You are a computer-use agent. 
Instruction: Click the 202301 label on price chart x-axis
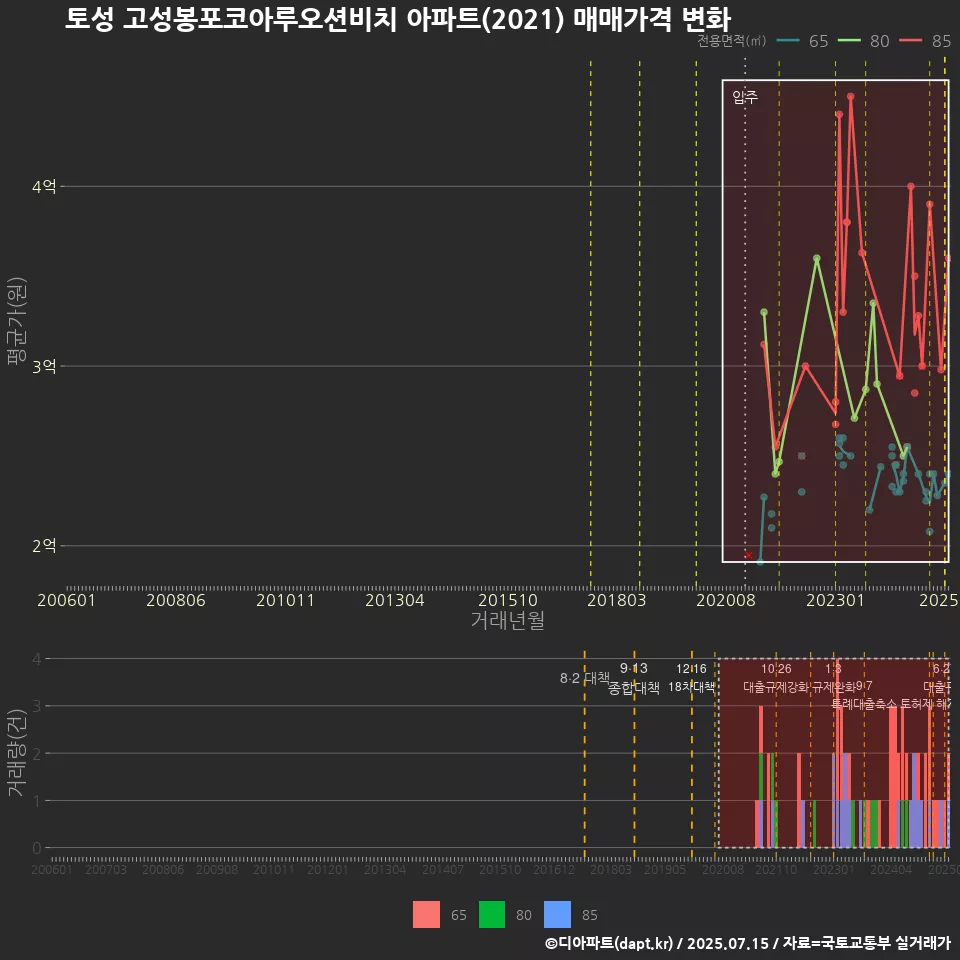(835, 600)
